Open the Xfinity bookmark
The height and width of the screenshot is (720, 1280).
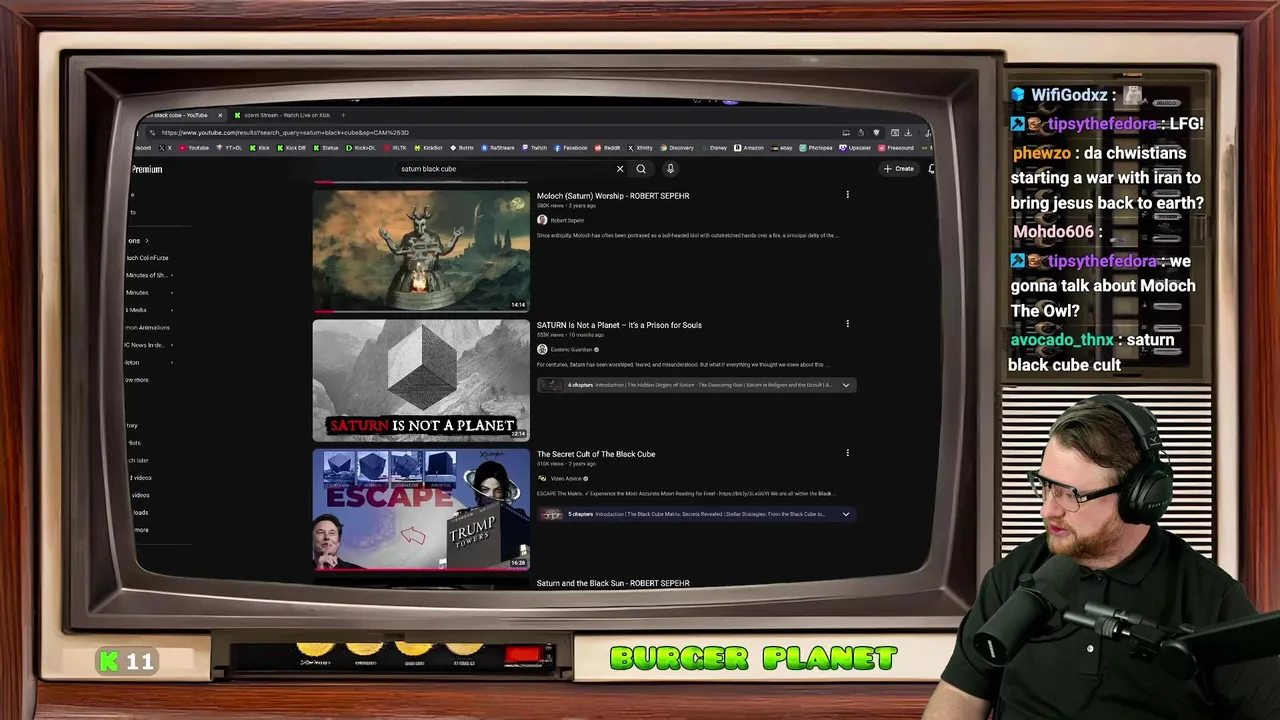(x=640, y=148)
